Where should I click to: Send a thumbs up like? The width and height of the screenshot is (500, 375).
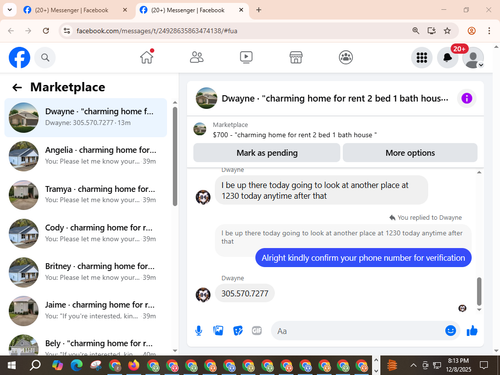(472, 331)
